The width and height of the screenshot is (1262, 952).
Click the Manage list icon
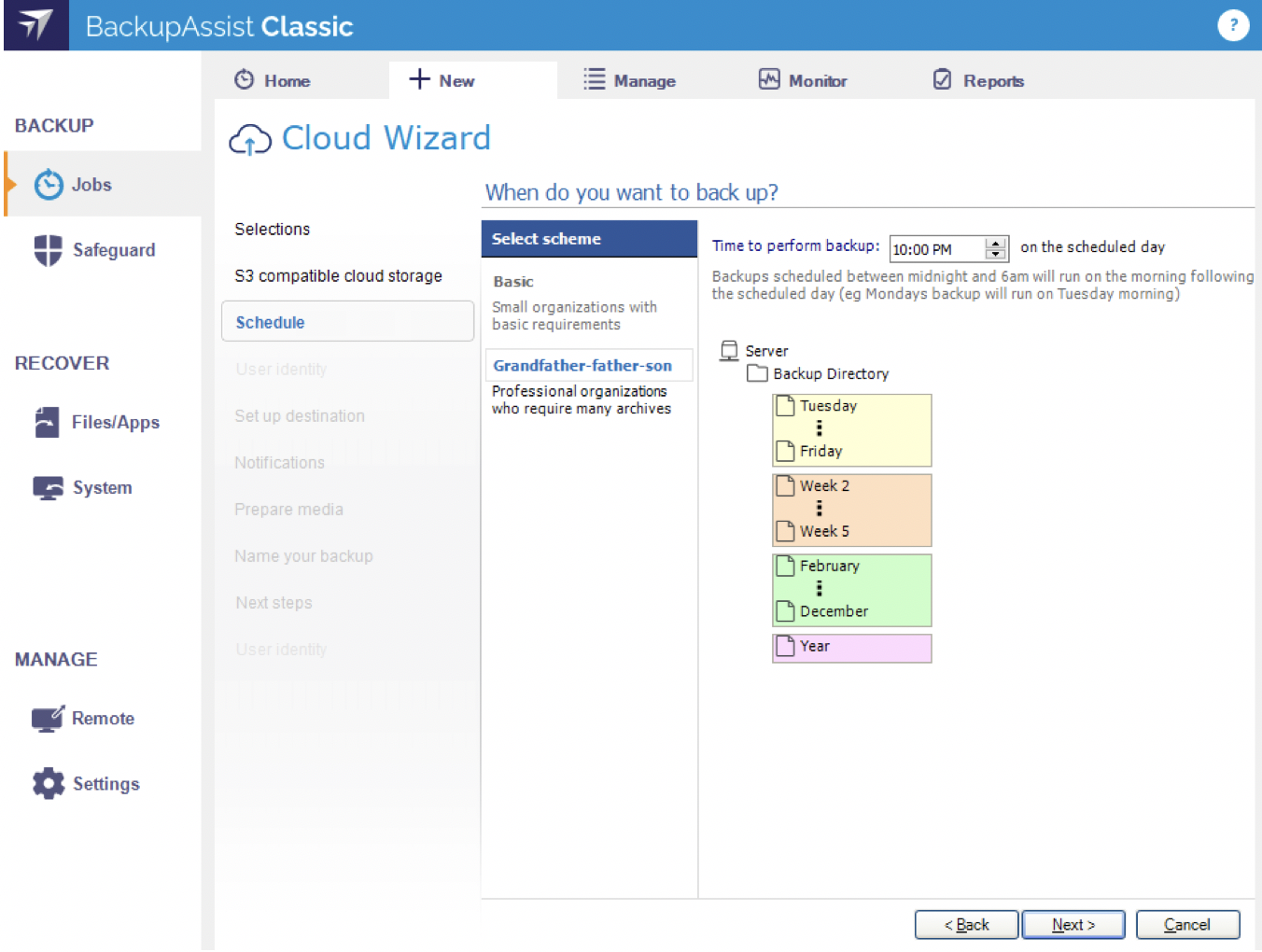click(595, 79)
